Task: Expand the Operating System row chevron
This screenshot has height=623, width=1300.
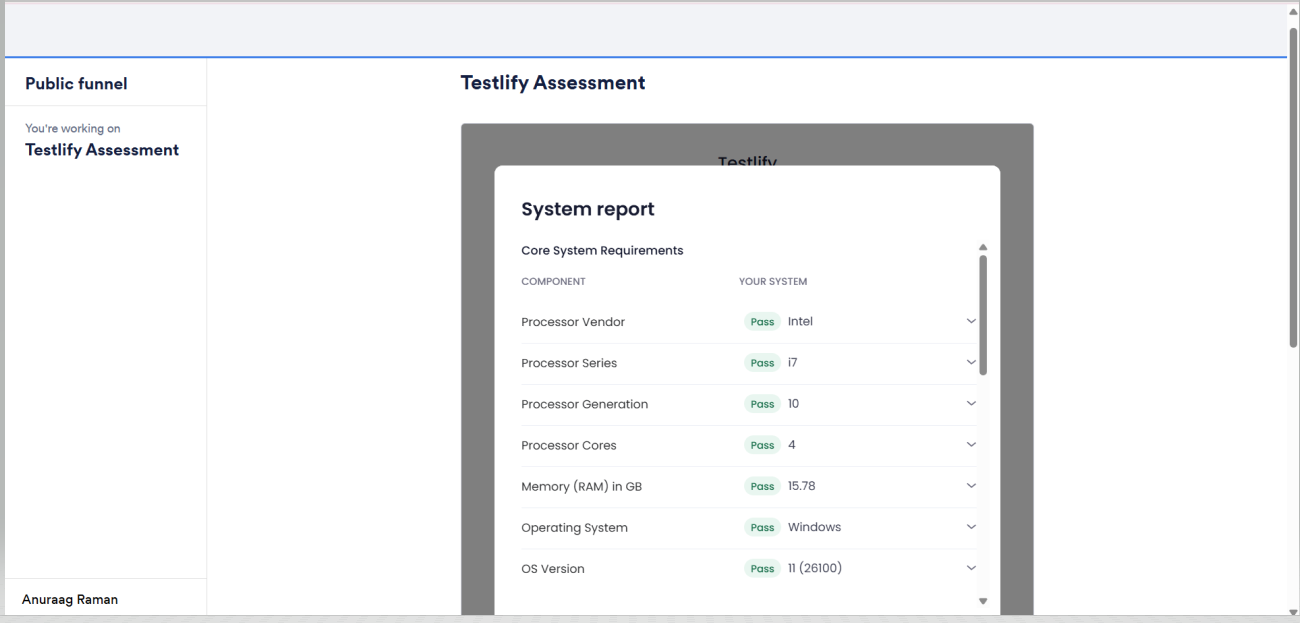Action: [x=970, y=527]
